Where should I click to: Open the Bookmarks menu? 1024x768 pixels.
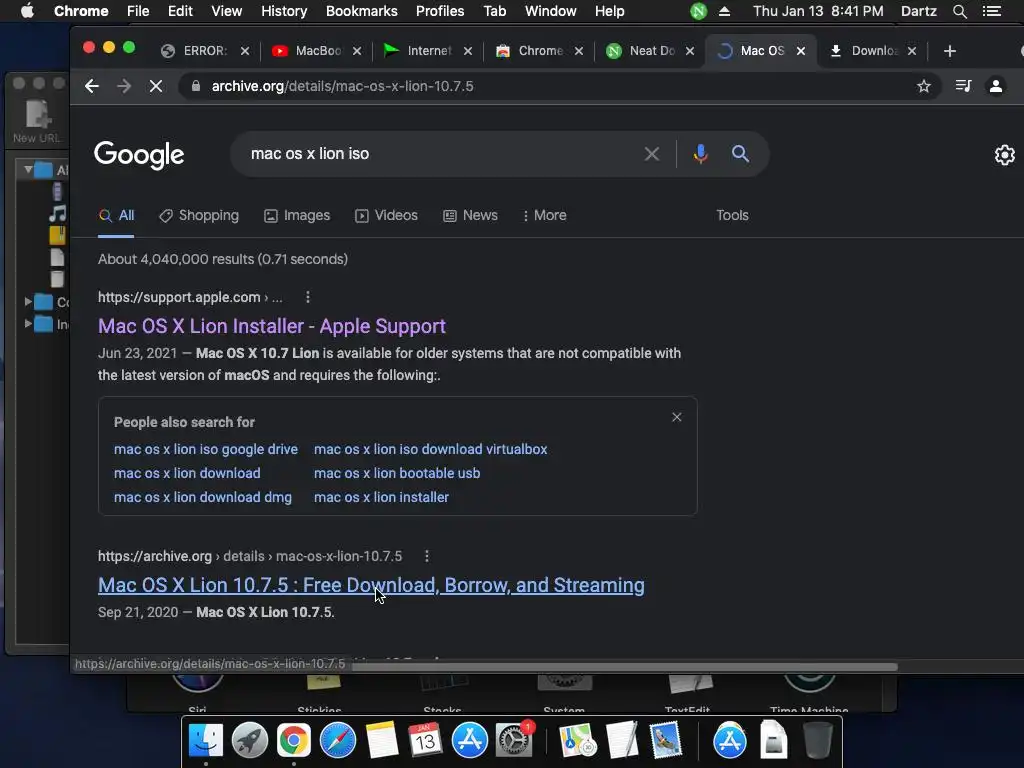(361, 11)
